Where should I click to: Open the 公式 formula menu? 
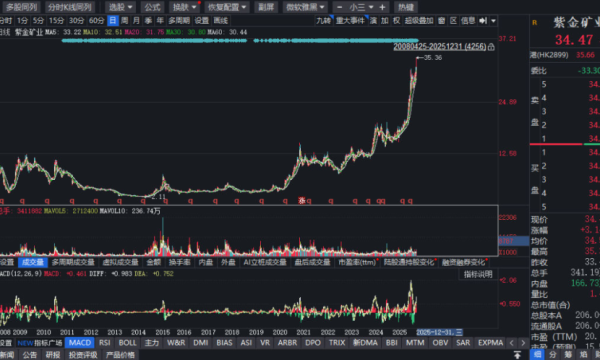coord(152,7)
